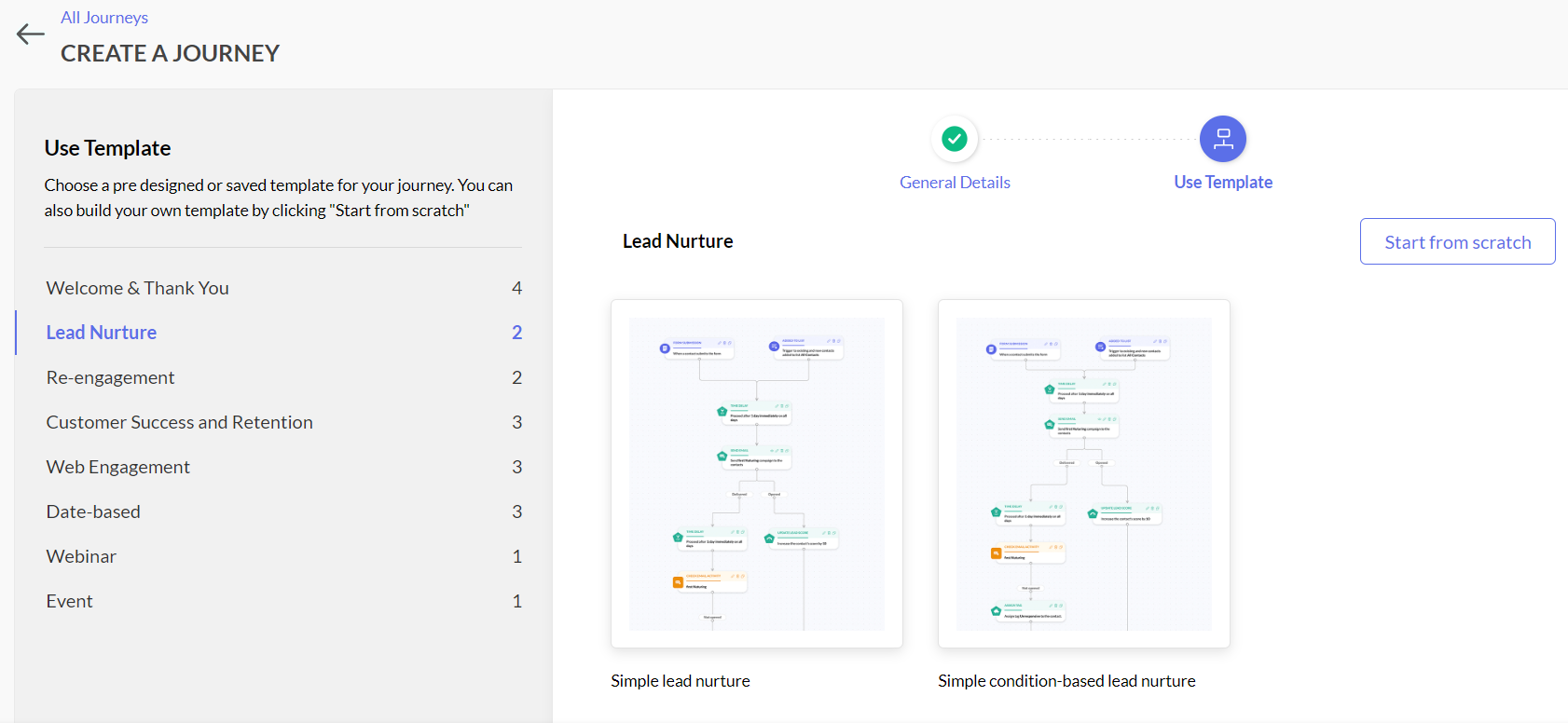Viewport: 1568px width, 723px height.
Task: Click the Welcome & Thank You count 4
Action: (x=516, y=288)
